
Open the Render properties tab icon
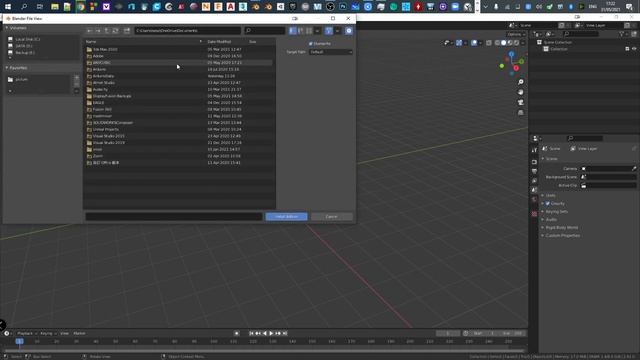(534, 162)
